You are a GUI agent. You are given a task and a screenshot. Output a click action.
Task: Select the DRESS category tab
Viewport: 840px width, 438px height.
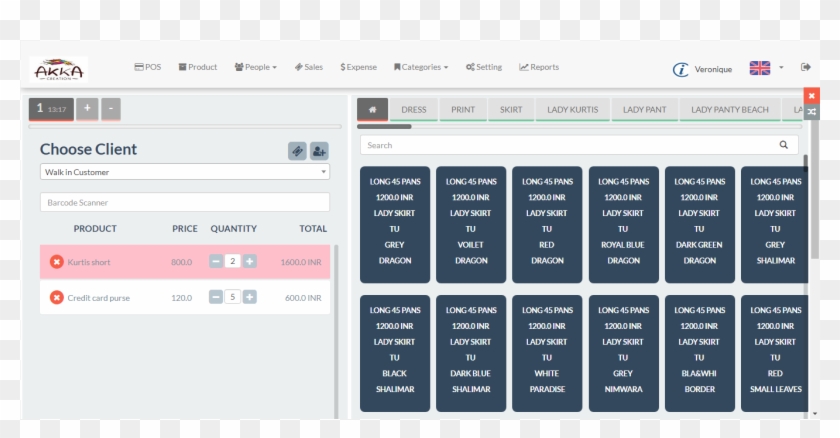(x=414, y=110)
